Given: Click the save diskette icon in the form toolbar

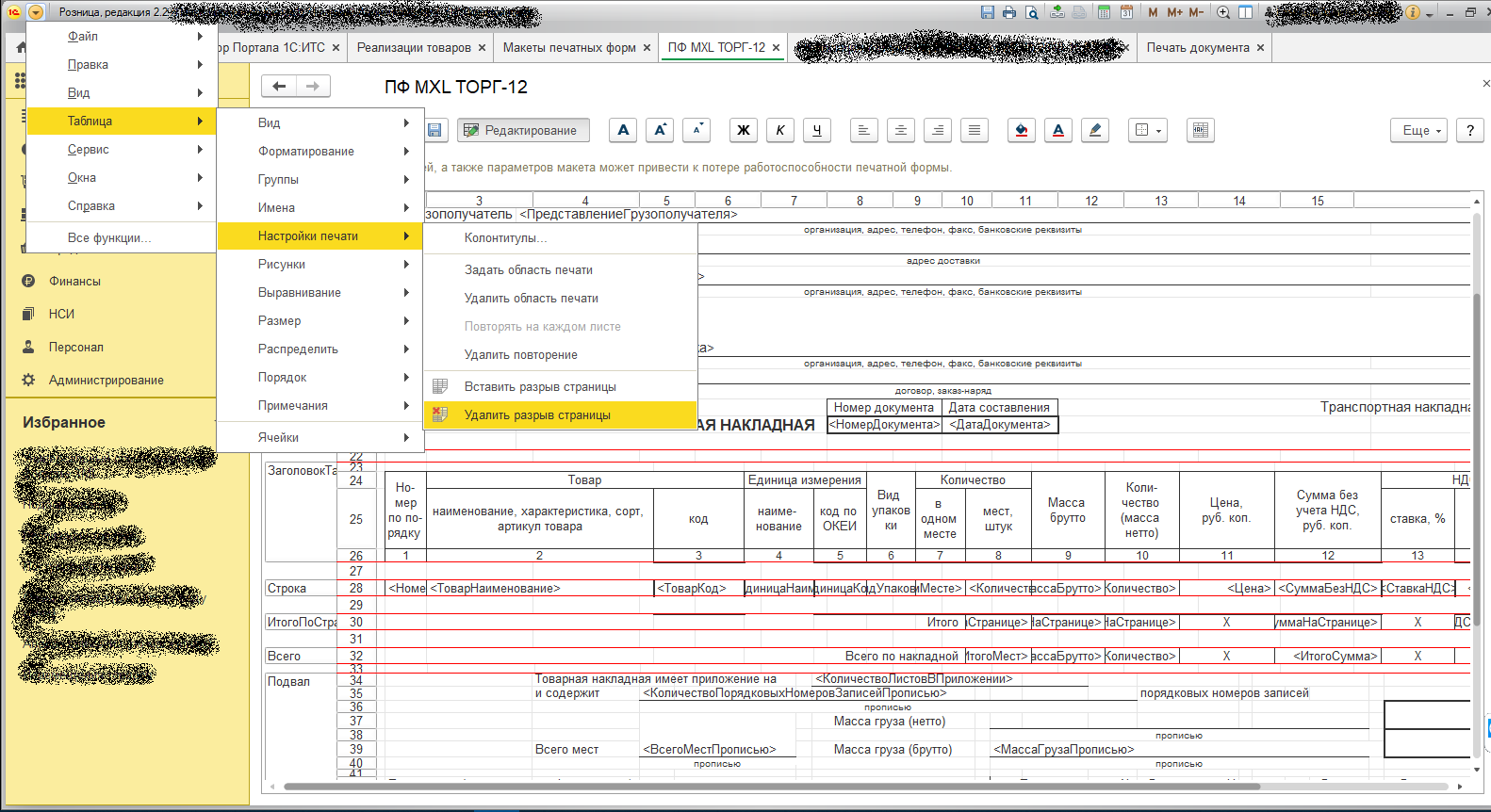Looking at the screenshot, I should [434, 130].
